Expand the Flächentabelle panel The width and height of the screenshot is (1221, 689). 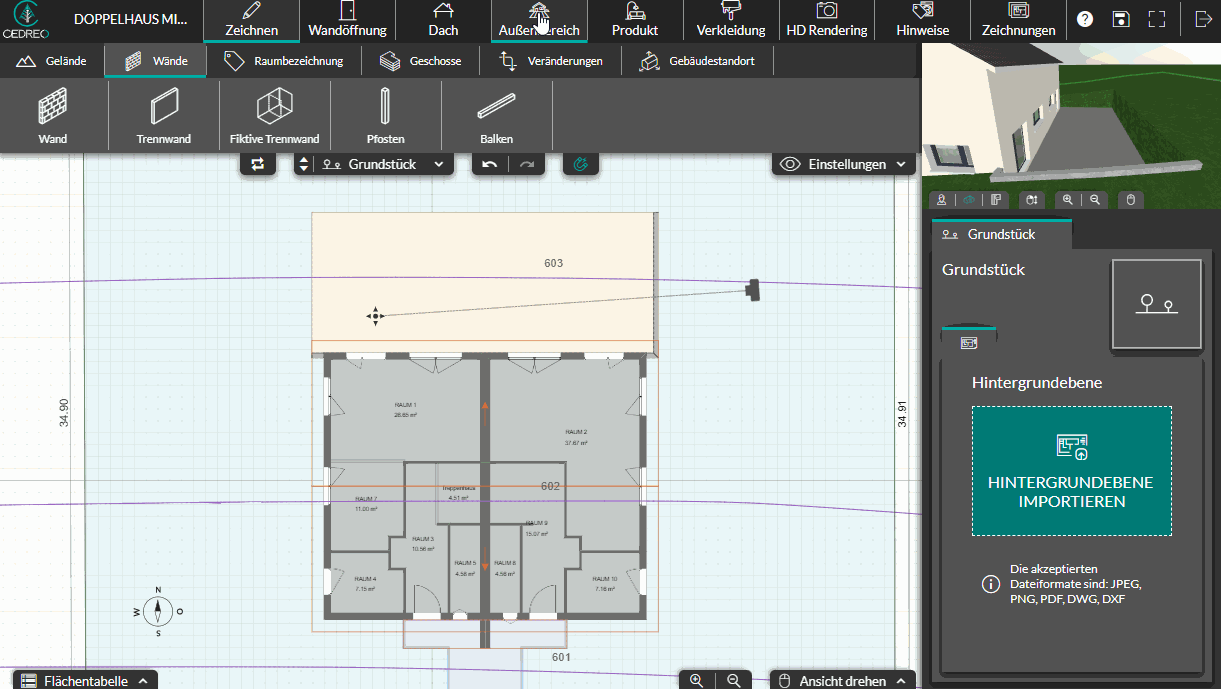[84, 680]
